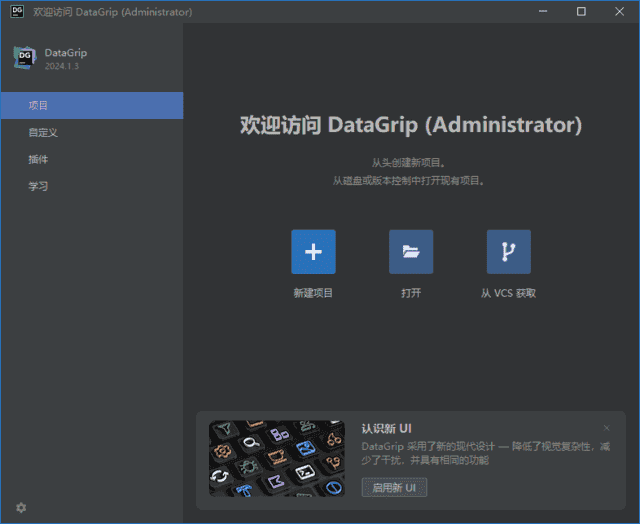This screenshot has width=640, height=524.
Task: Click the 从 VCS 获取 text label
Action: [508, 293]
